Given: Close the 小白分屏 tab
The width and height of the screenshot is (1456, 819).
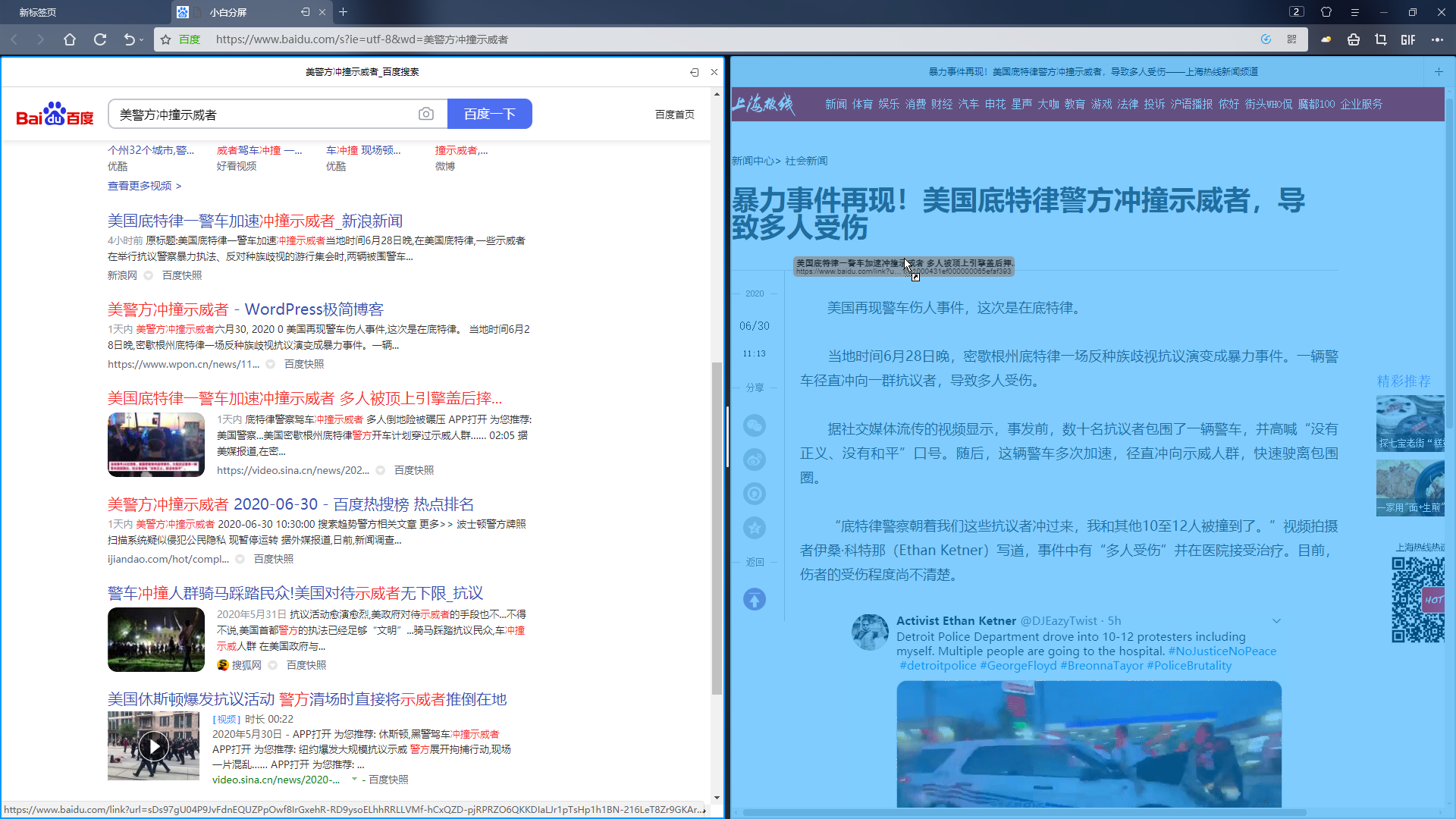Looking at the screenshot, I should 322,12.
